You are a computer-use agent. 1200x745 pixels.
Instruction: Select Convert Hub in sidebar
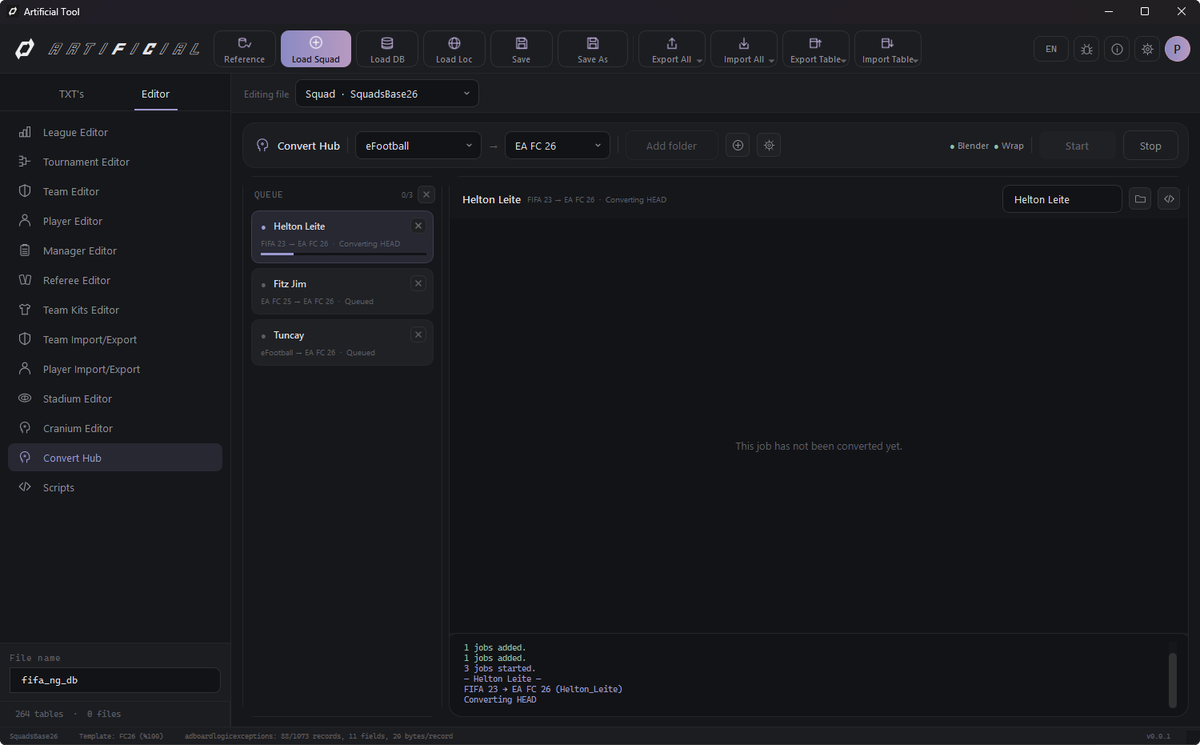(115, 458)
